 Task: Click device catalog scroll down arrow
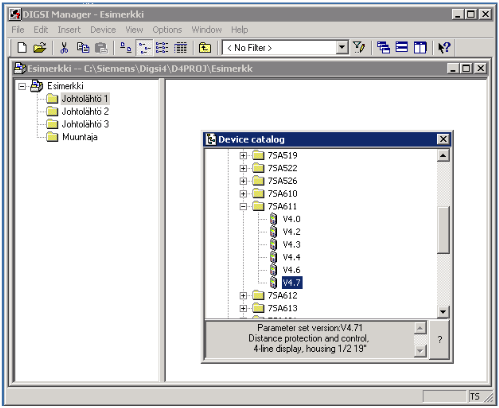pos(443,312)
